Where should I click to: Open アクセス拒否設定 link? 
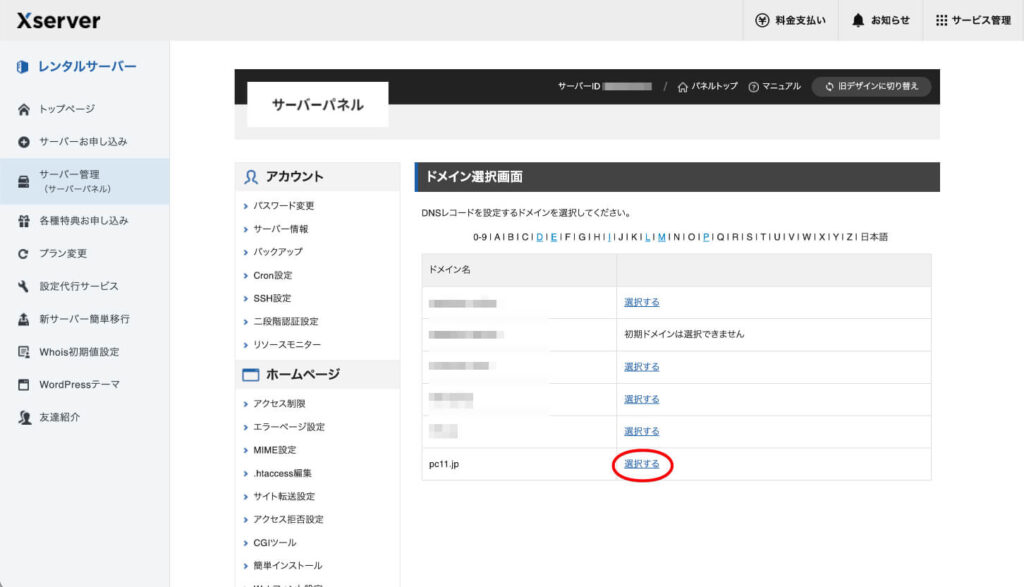click(288, 520)
